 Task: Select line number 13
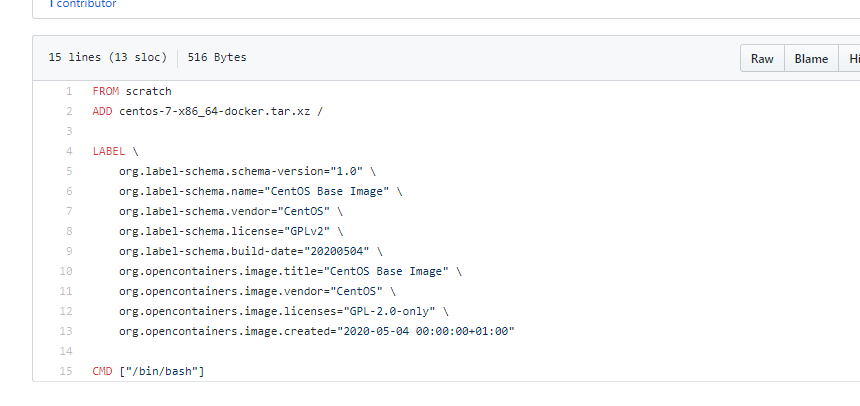66,331
